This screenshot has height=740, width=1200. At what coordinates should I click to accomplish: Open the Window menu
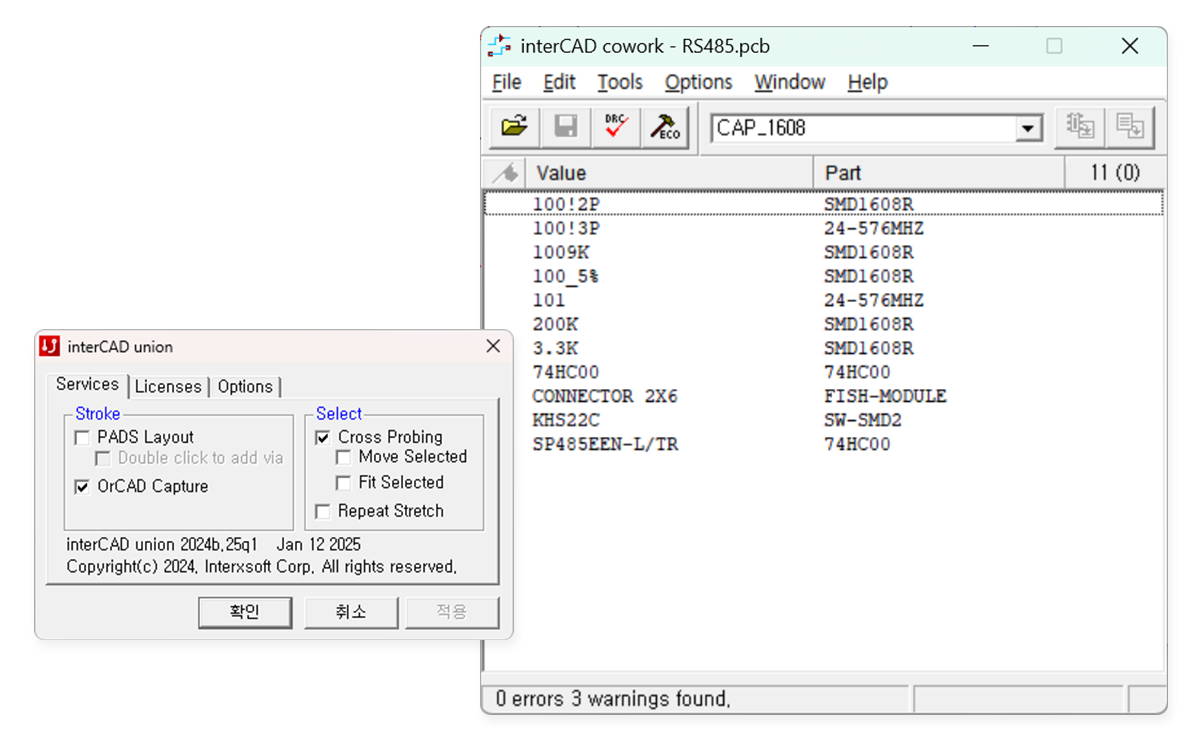790,82
